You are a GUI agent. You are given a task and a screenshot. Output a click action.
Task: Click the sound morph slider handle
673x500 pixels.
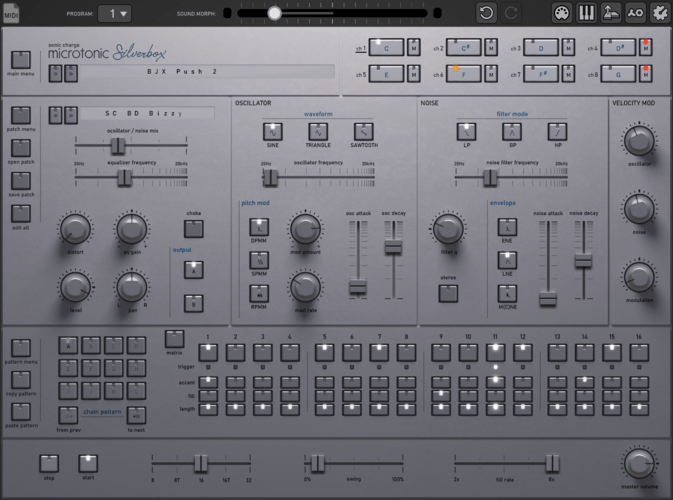click(274, 13)
